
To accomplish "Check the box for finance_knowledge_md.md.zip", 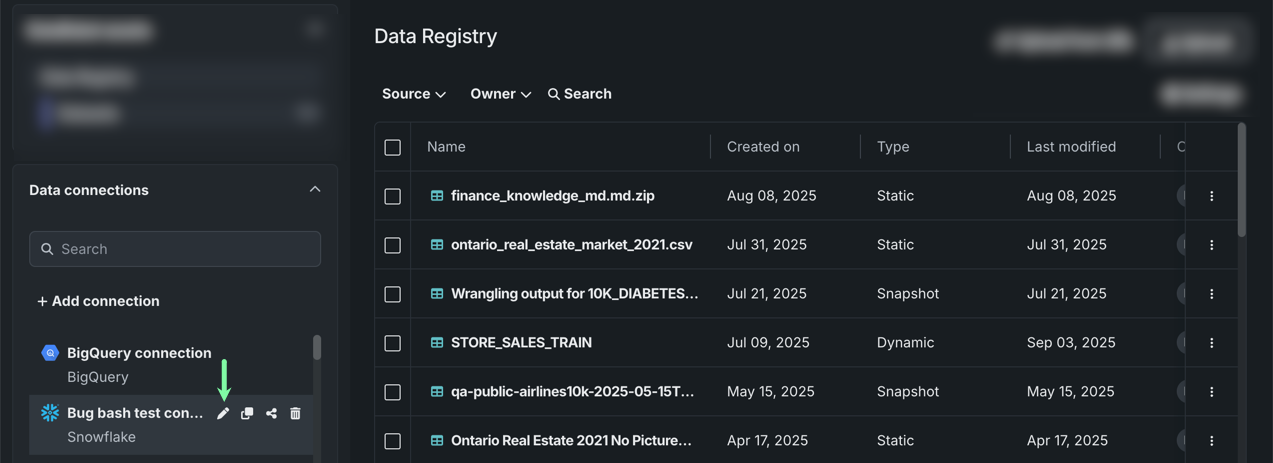I will tap(393, 196).
